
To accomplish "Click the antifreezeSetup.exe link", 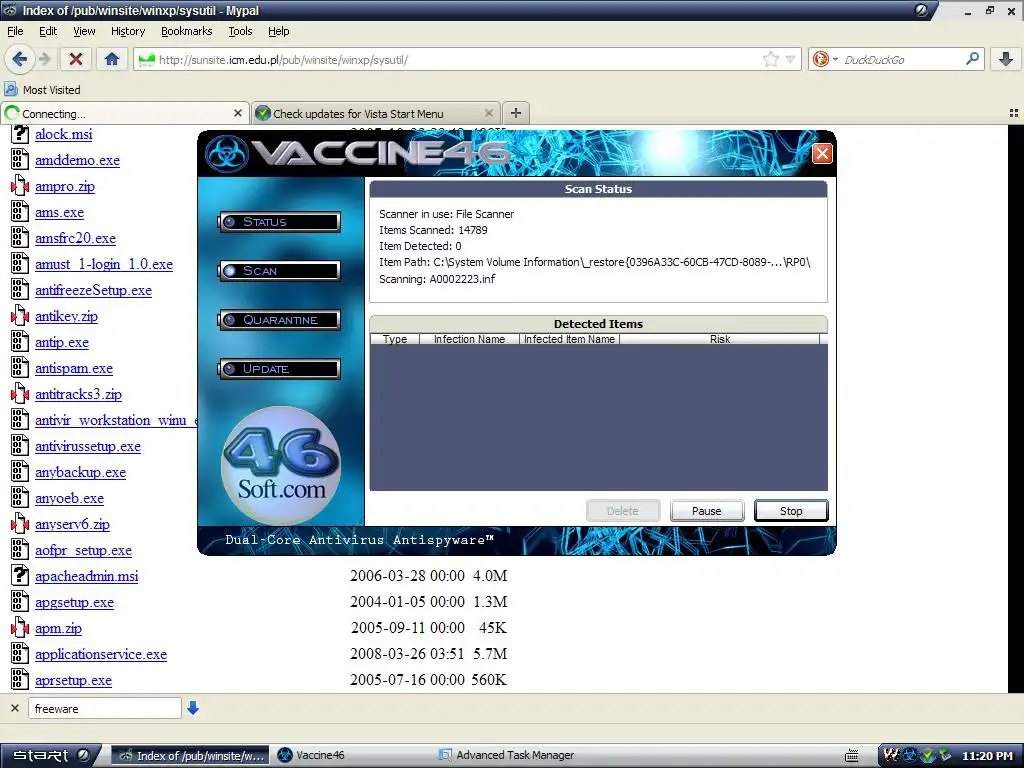I will 93,290.
